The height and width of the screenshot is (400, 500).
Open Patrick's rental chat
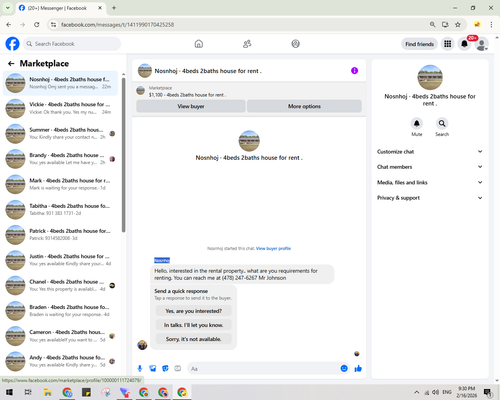[x=60, y=235]
